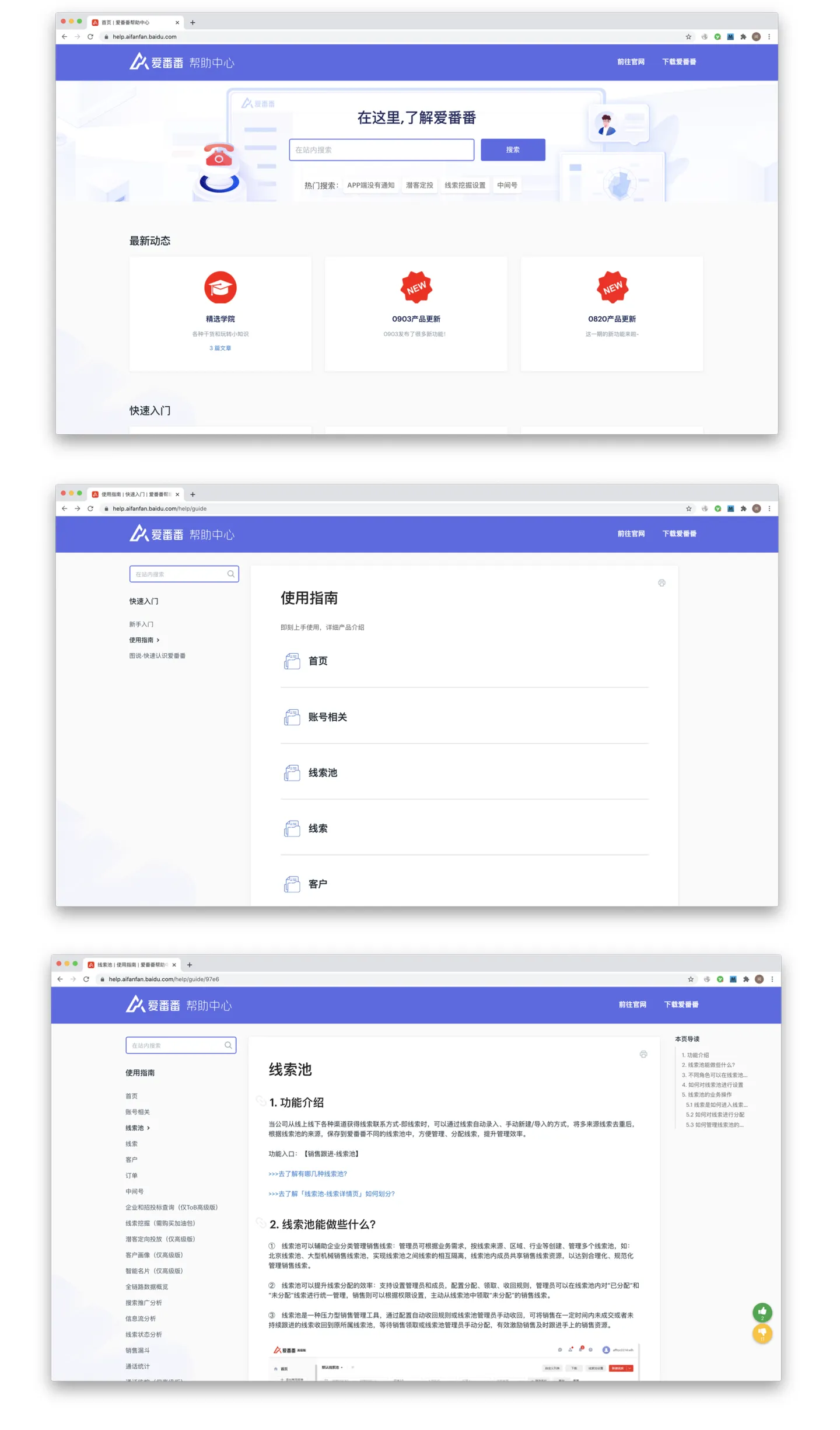Image resolution: width=840 pixels, height=1430 pixels.
Task: Print icon on the 线索池 article
Action: coord(643,1055)
